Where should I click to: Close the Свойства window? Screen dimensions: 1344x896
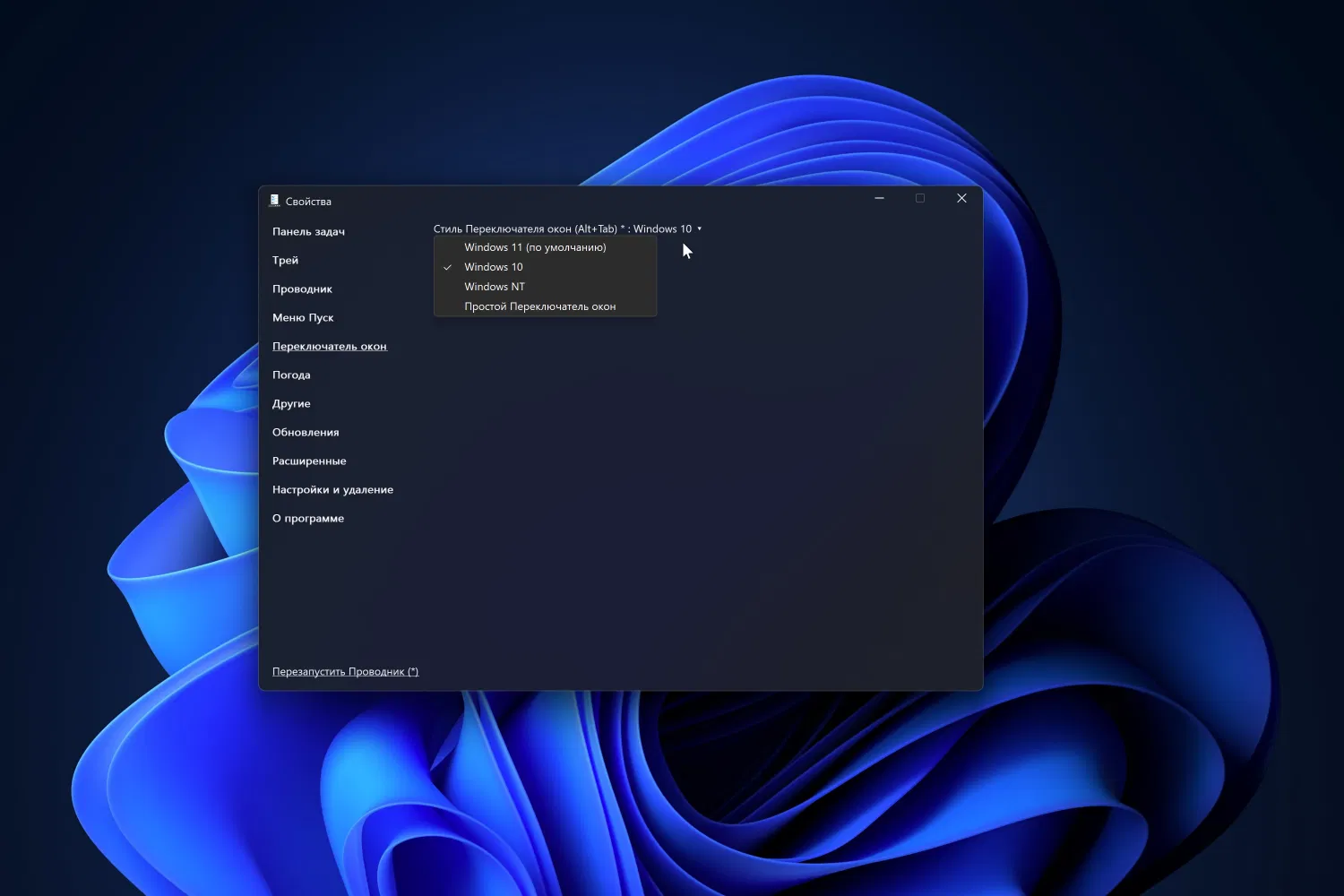coord(961,198)
